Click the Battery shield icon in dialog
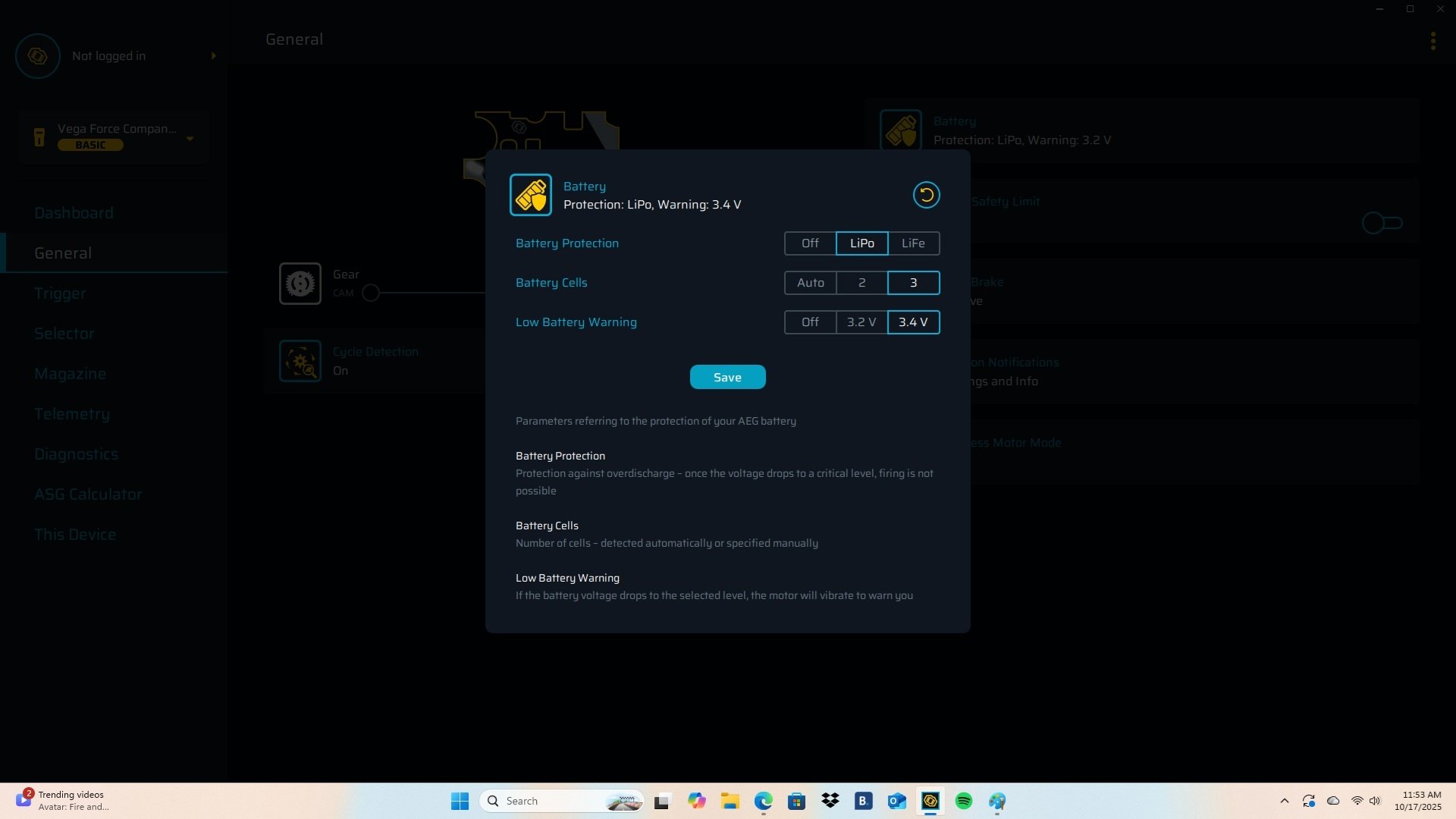This screenshot has height=819, width=1456. pyautogui.click(x=531, y=195)
